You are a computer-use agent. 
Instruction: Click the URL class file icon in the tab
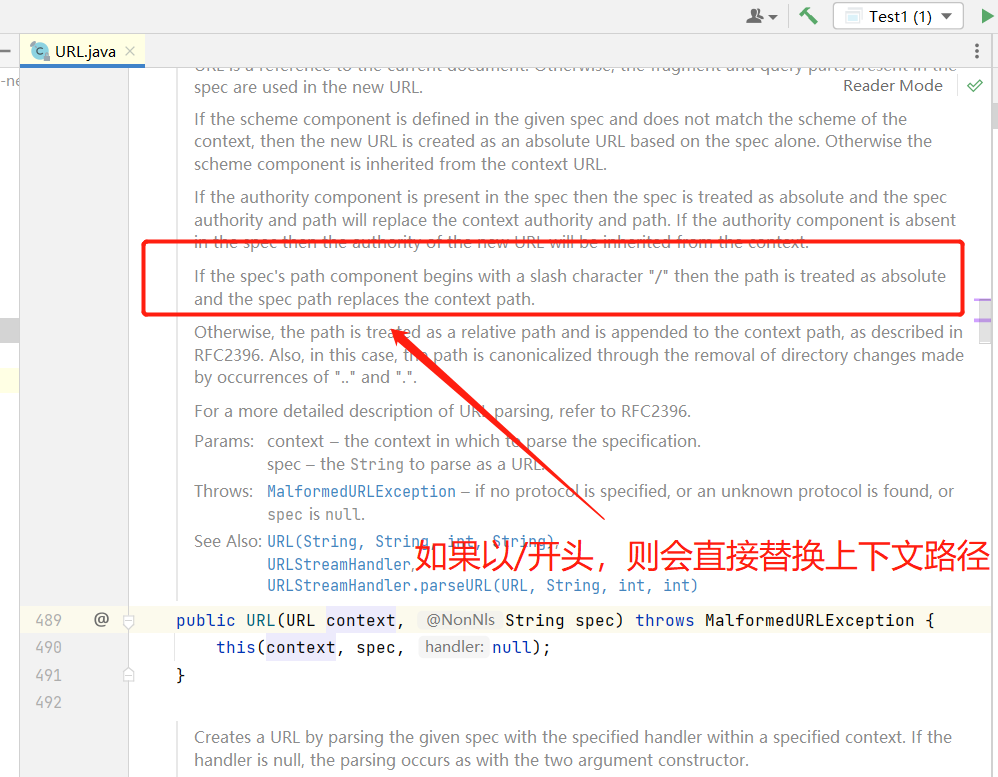[x=39, y=51]
